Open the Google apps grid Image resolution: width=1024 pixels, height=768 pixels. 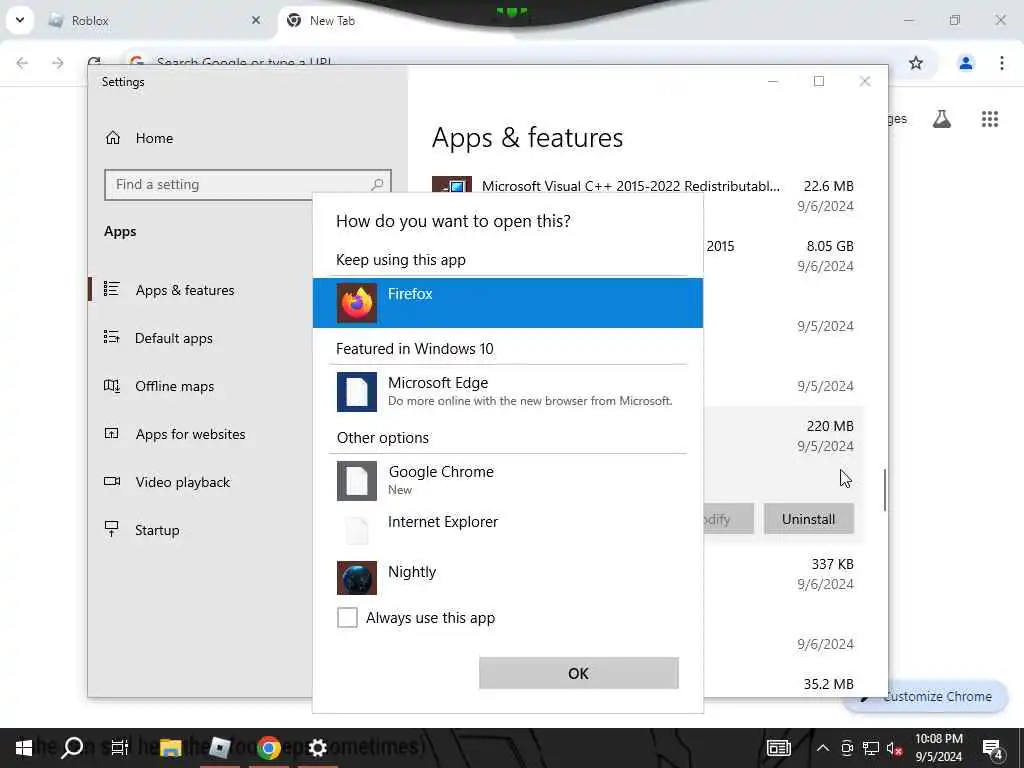989,119
